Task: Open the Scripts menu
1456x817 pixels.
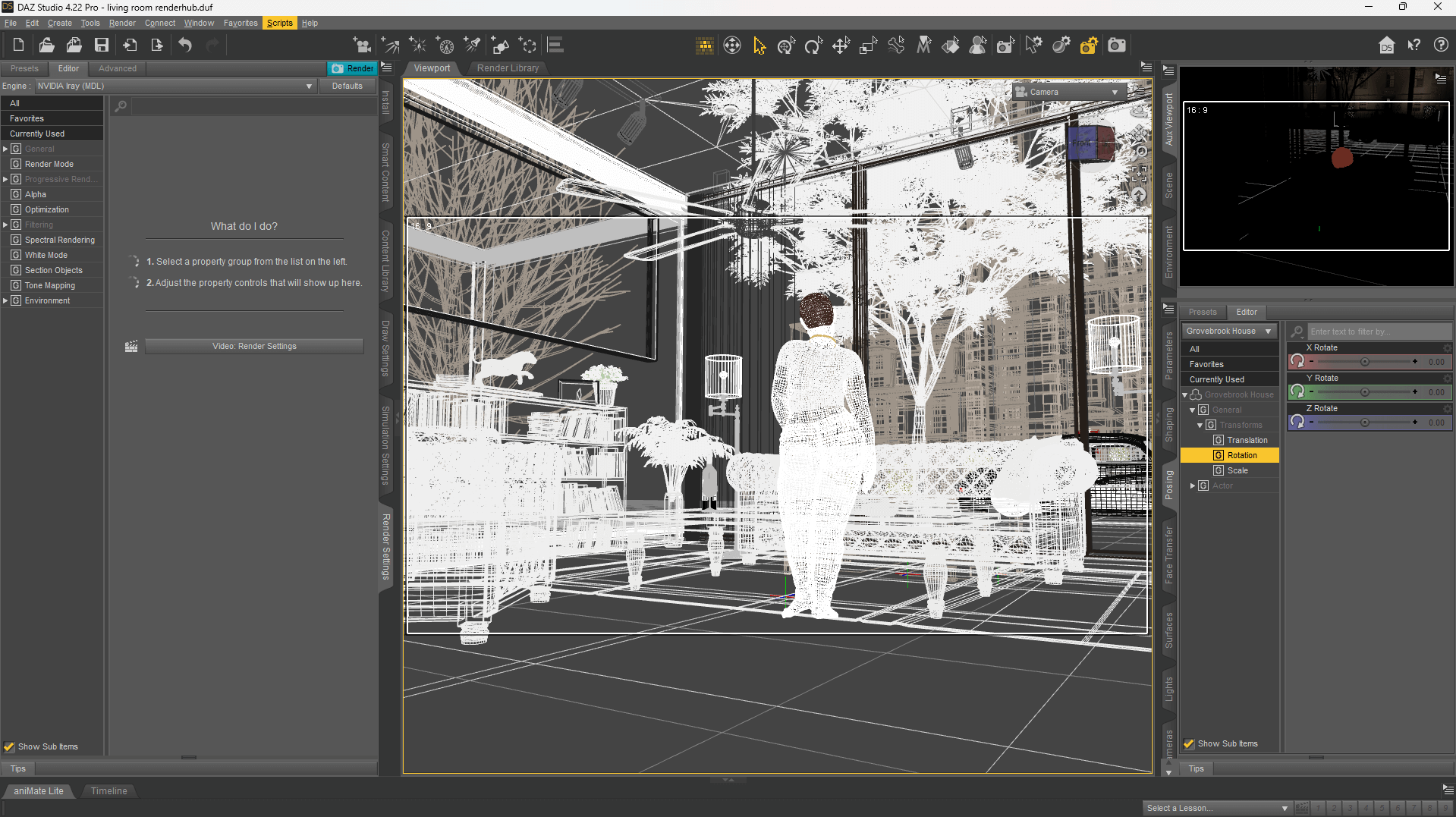Action: 279,23
